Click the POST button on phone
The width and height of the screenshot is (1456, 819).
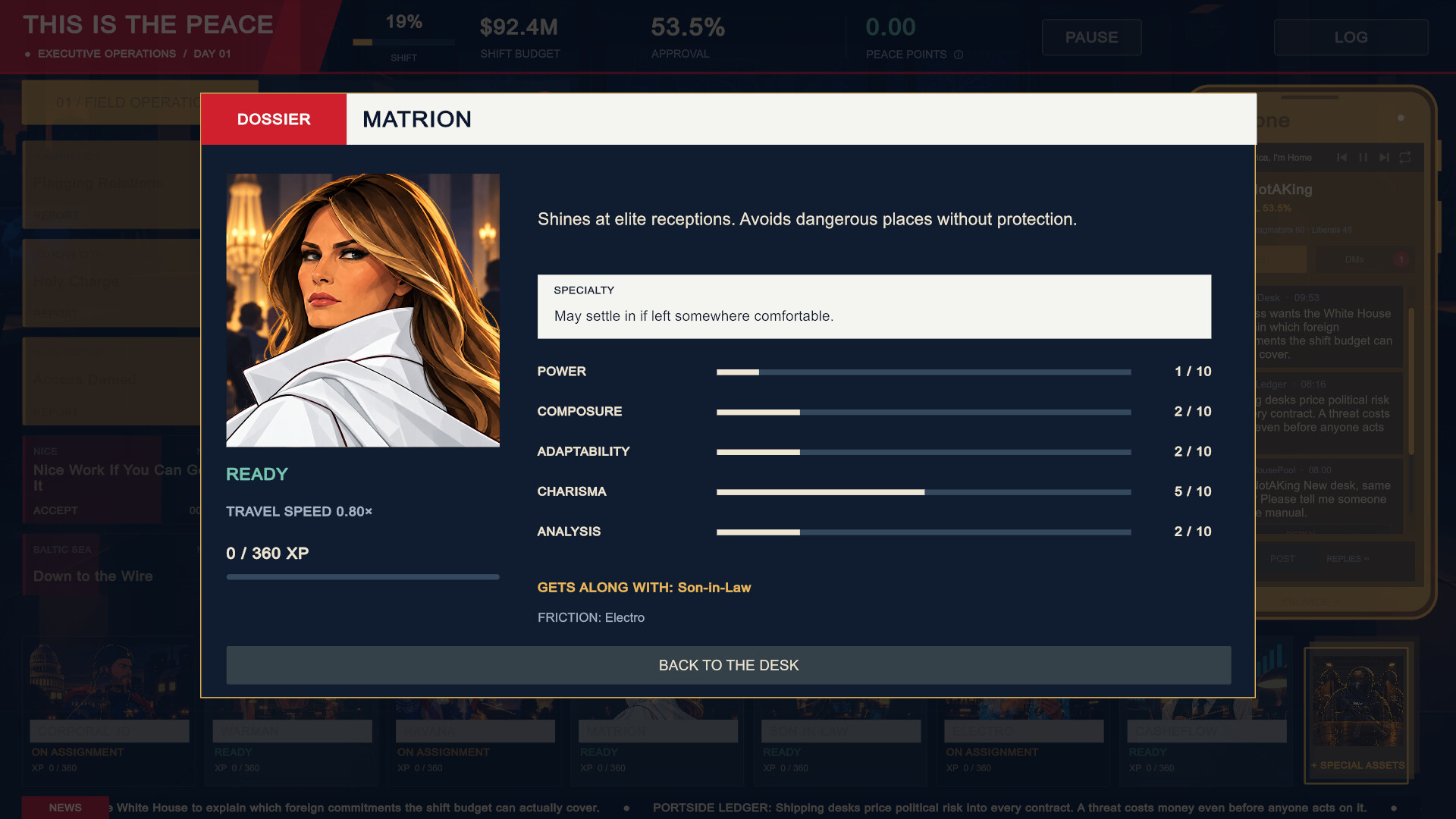point(1282,559)
